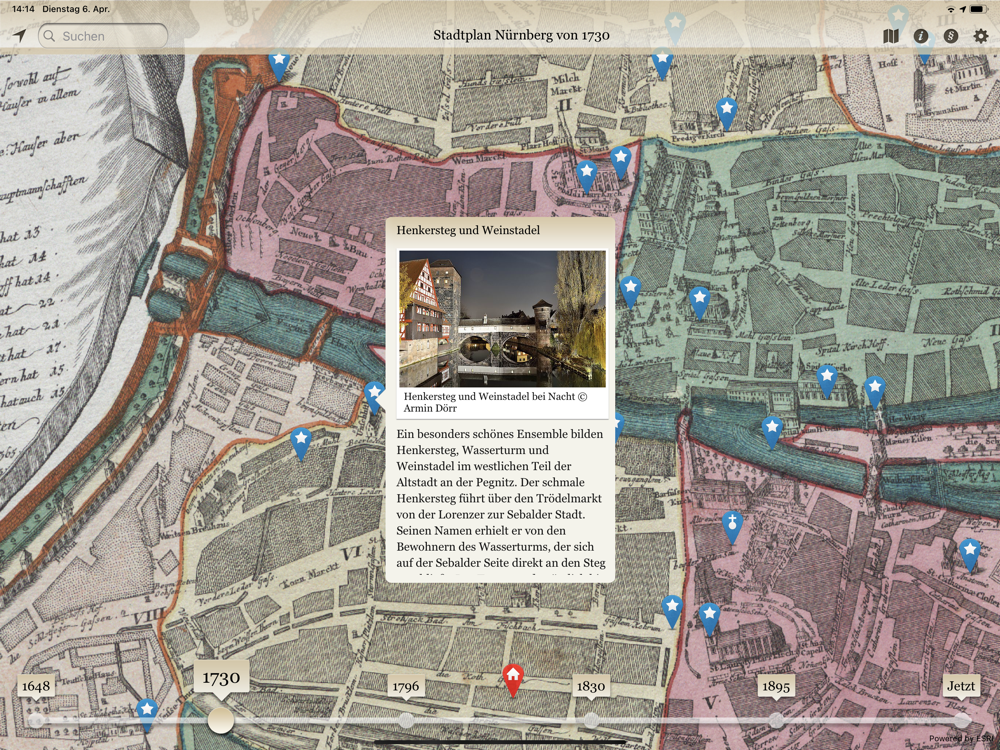Open the info (i) icon

coord(920,36)
